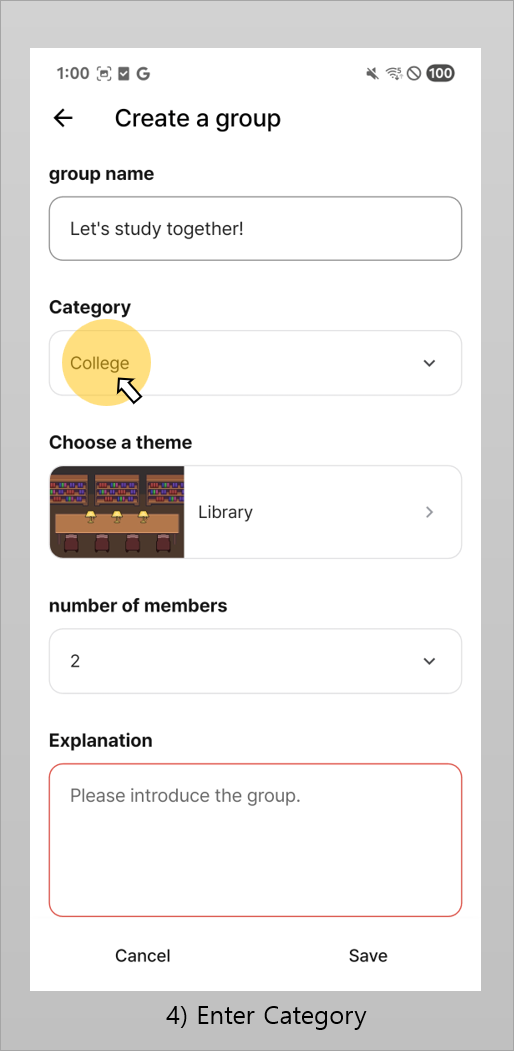The height and width of the screenshot is (1051, 514).
Task: Tap the battery 100 indicator
Action: (x=440, y=73)
